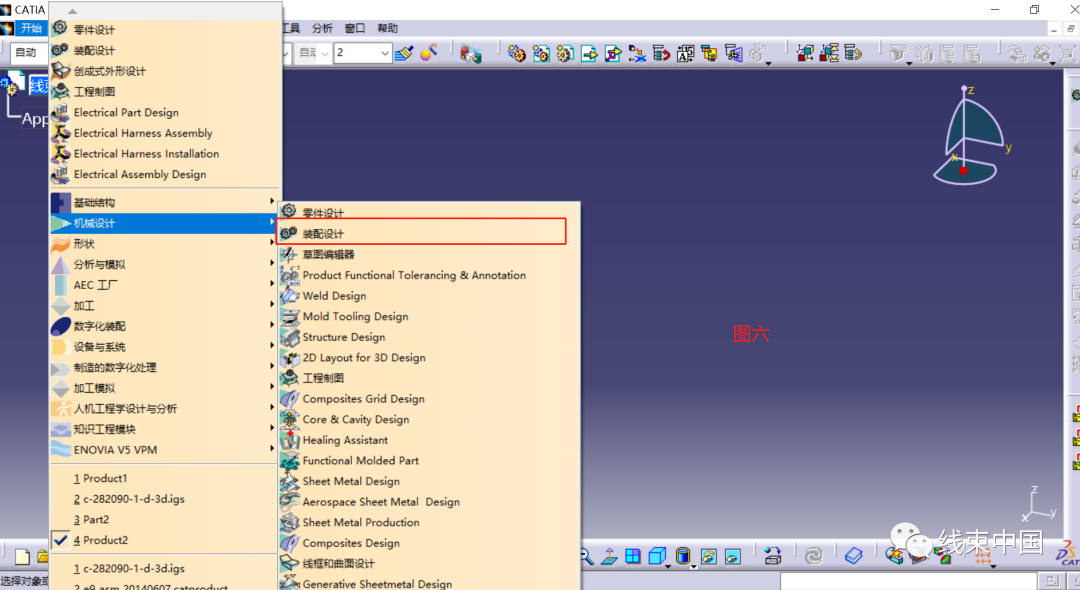Click the Zoom magnifier view icon
This screenshot has height=590, width=1080.
tap(587, 556)
